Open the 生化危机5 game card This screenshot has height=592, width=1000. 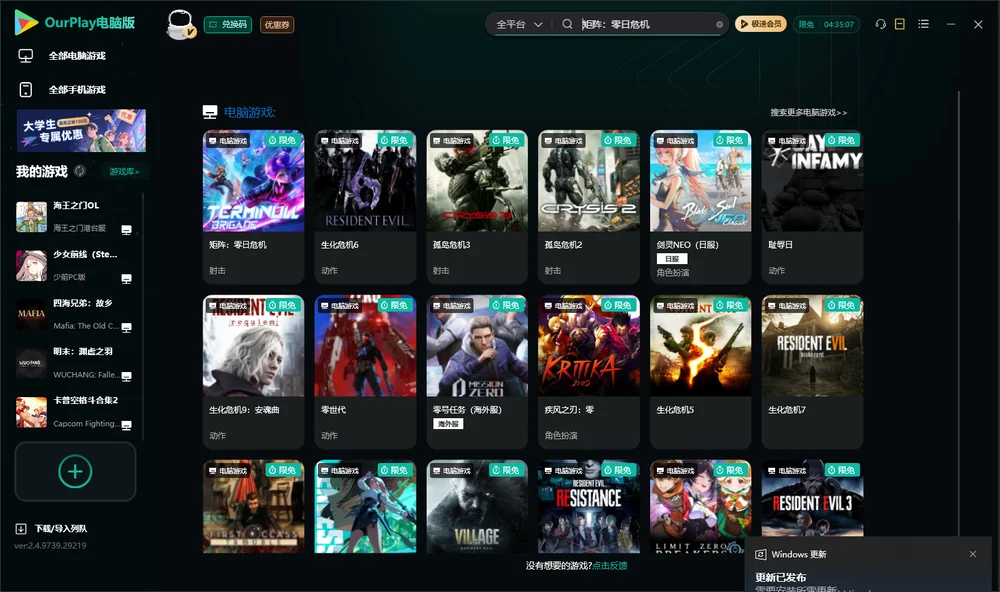pyautogui.click(x=700, y=372)
